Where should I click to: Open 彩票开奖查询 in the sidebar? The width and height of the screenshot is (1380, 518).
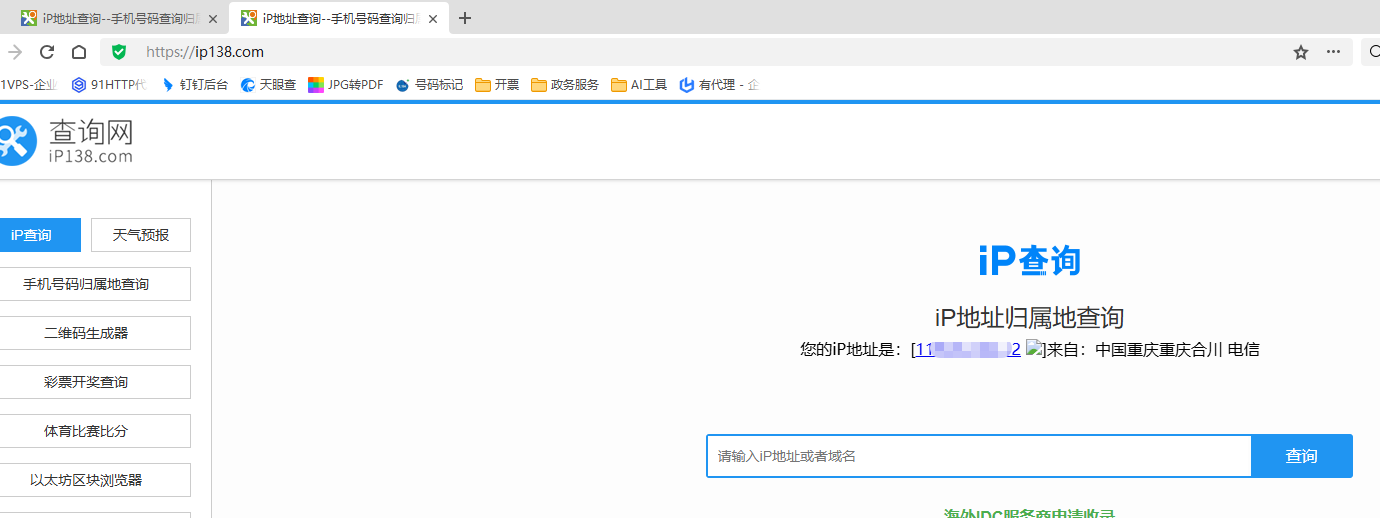pyautogui.click(x=95, y=382)
